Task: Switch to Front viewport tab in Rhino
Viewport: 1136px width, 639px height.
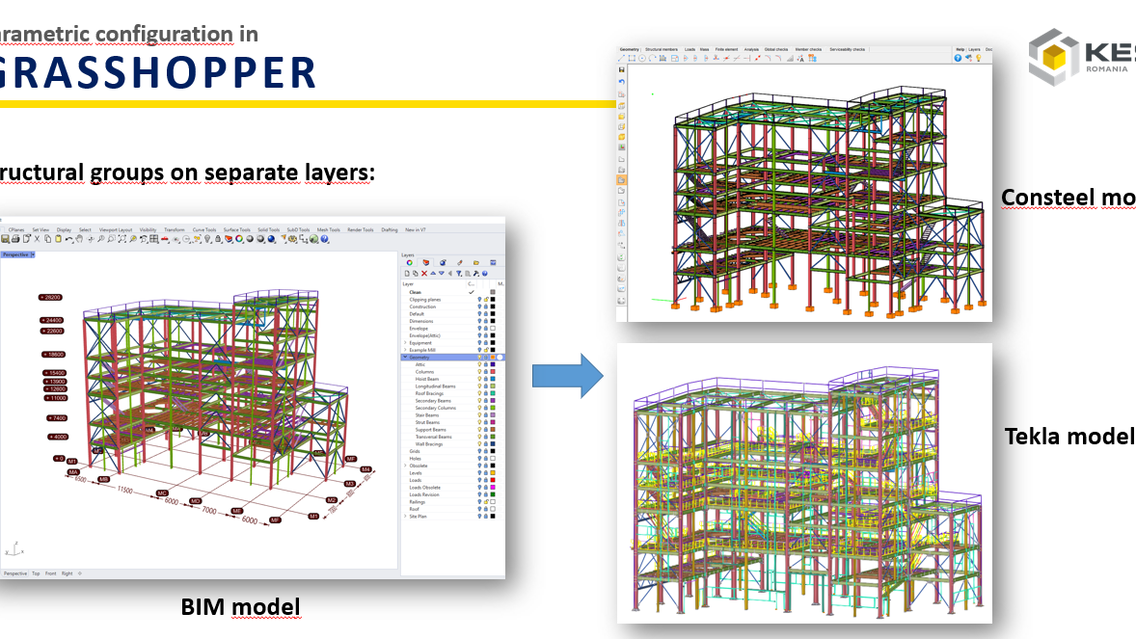Action: [51, 573]
